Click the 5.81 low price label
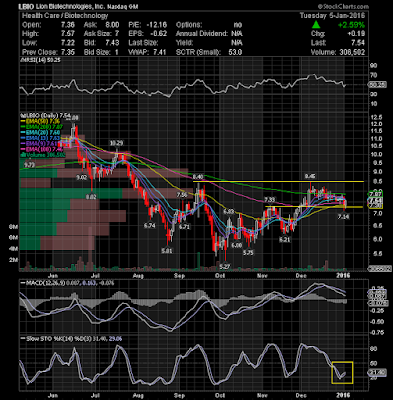The width and height of the screenshot is (393, 400). (x=167, y=251)
